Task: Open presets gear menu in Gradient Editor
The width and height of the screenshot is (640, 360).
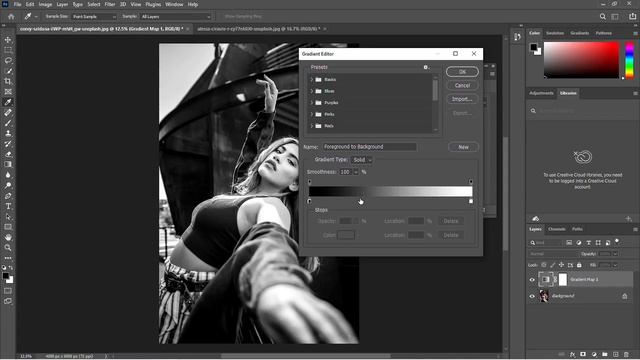Action: (x=426, y=67)
